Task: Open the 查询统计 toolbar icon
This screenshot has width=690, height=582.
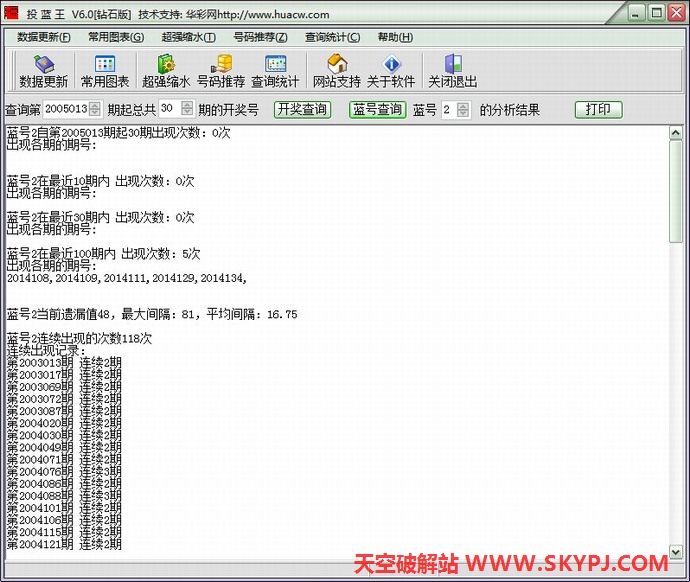Action: pyautogui.click(x=275, y=65)
